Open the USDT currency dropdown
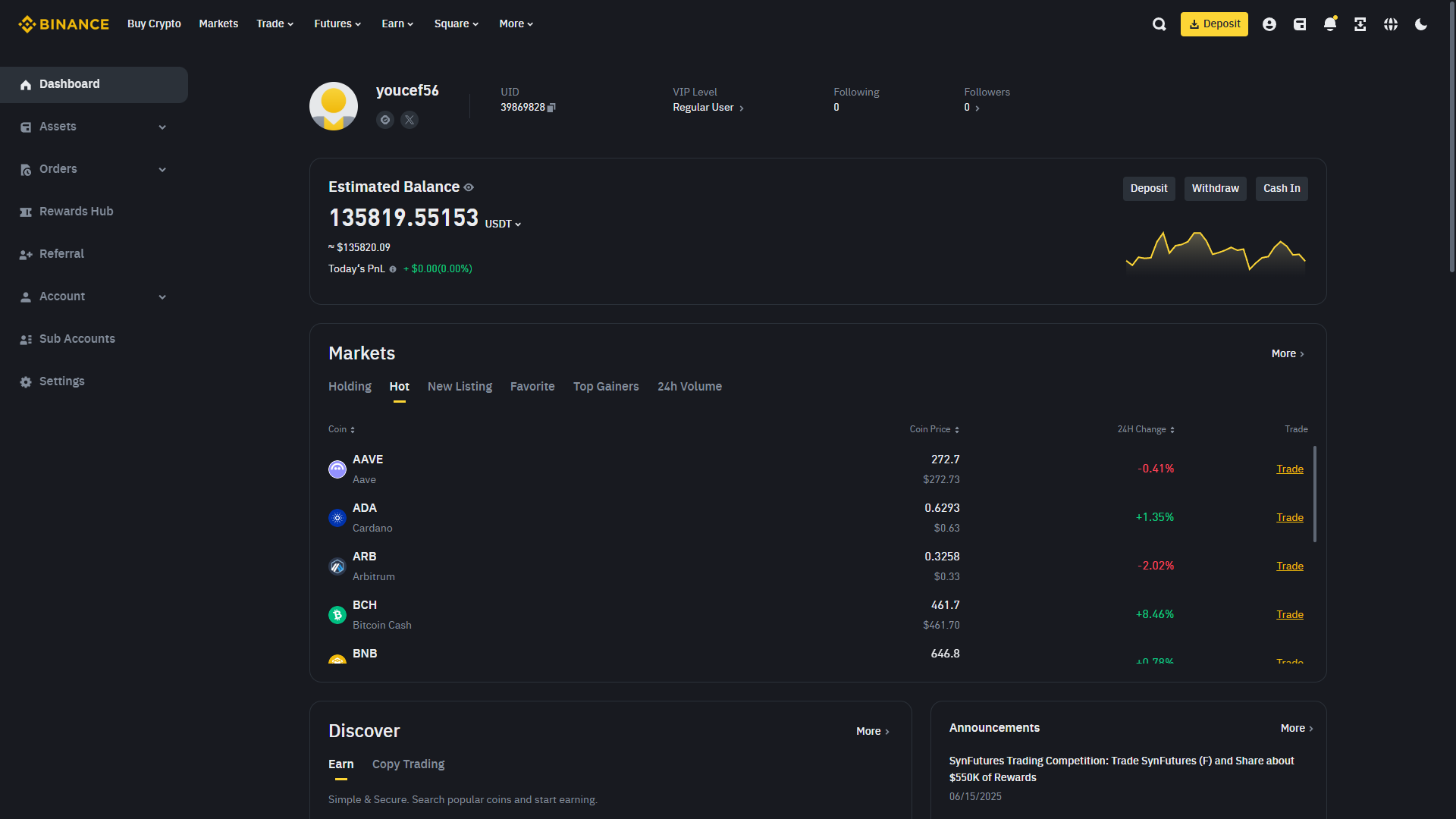The width and height of the screenshot is (1456, 819). tap(503, 224)
